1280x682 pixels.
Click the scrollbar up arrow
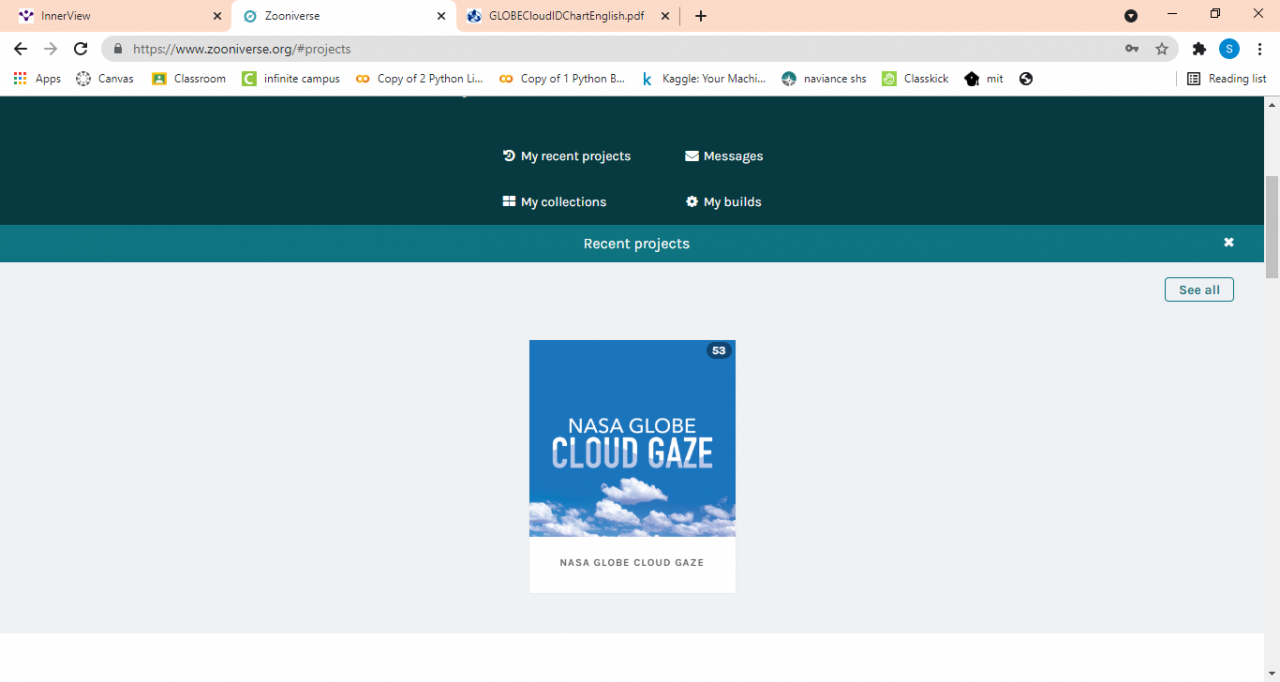1272,104
